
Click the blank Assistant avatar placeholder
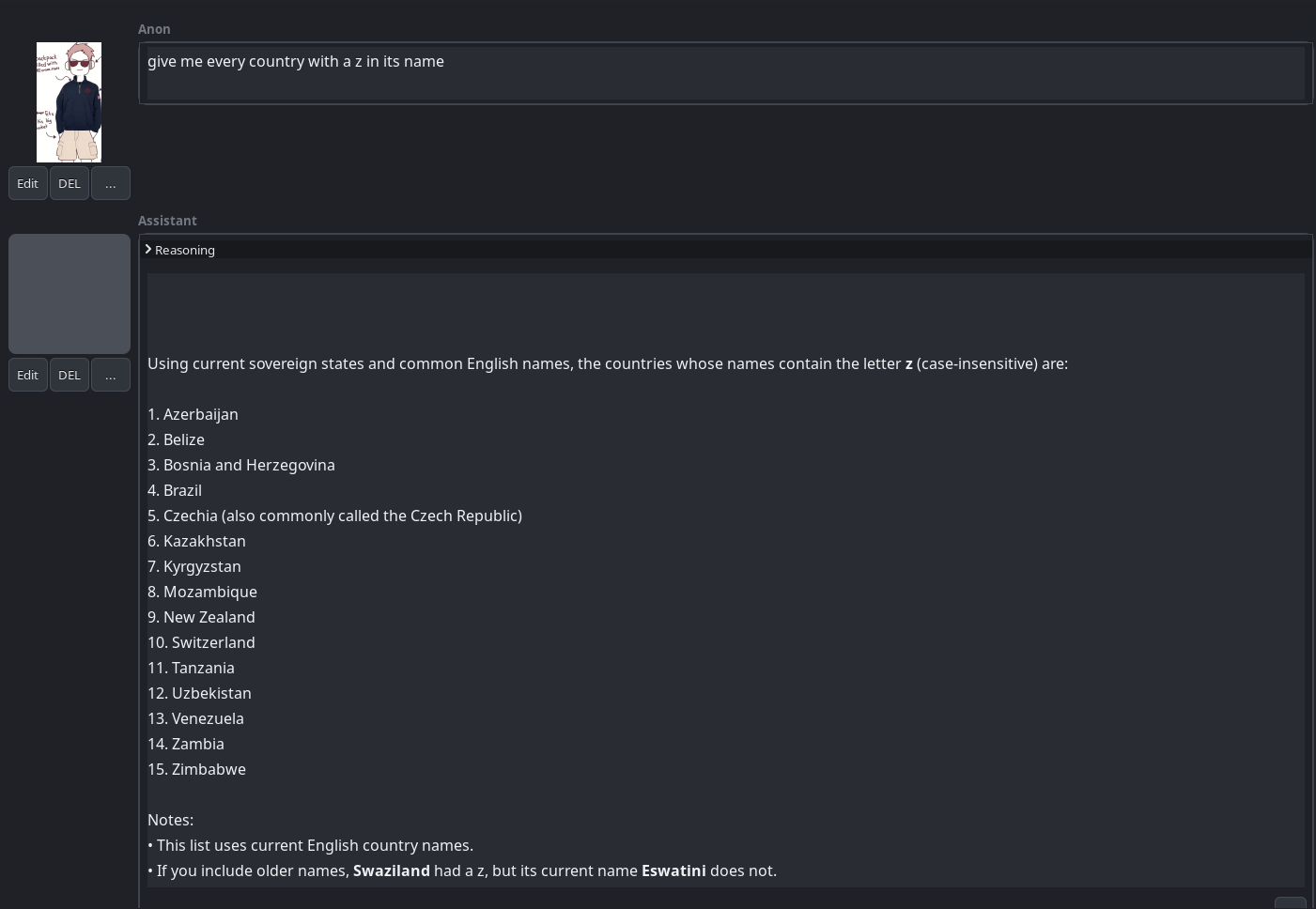70,294
